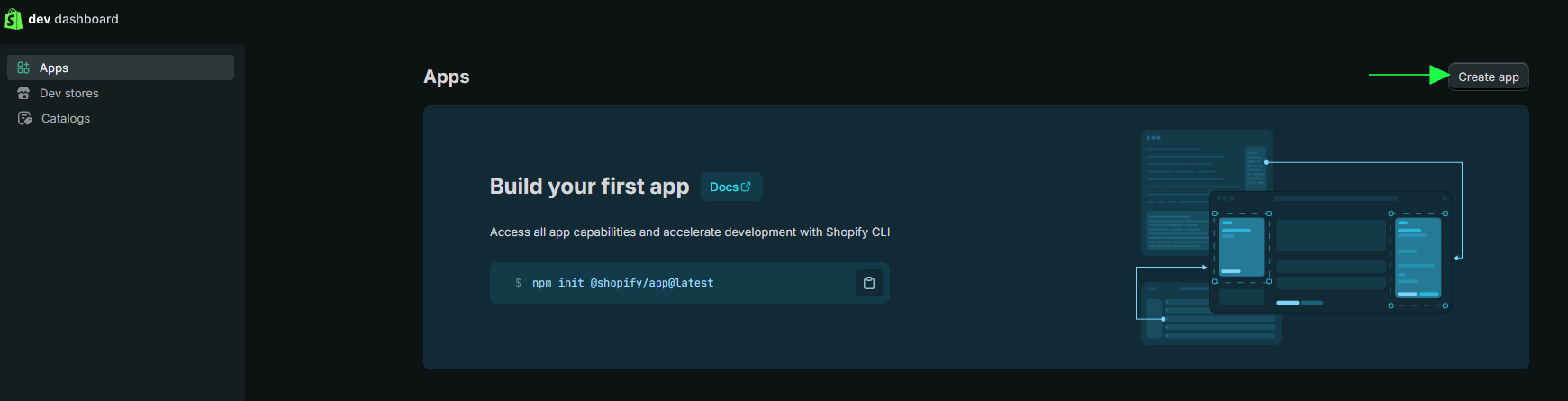1568x401 pixels.
Task: Click the Create app button
Action: coord(1489,77)
